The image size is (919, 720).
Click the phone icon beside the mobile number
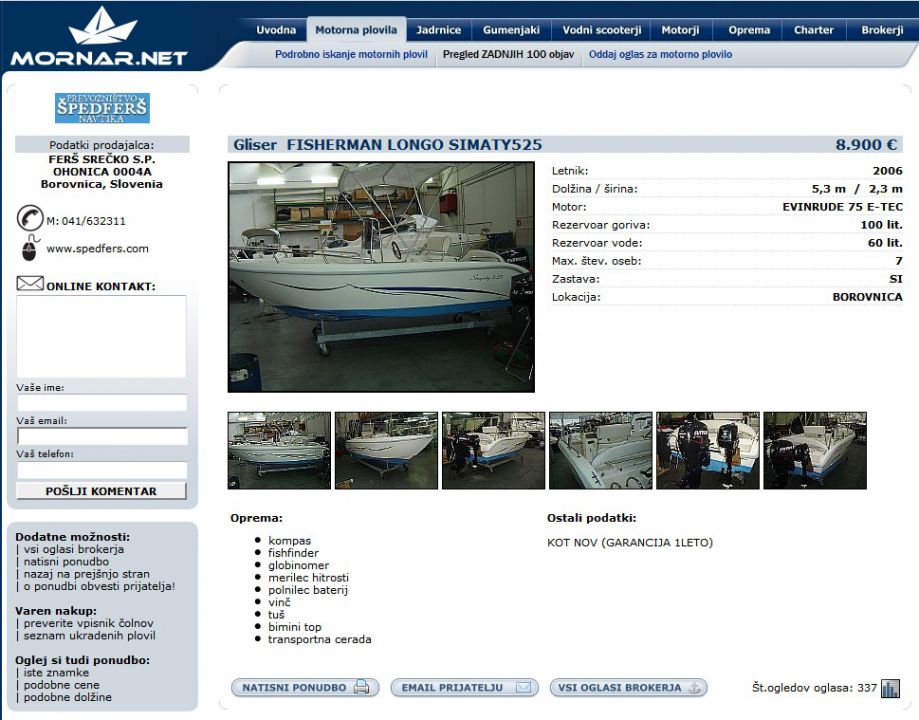(x=30, y=218)
